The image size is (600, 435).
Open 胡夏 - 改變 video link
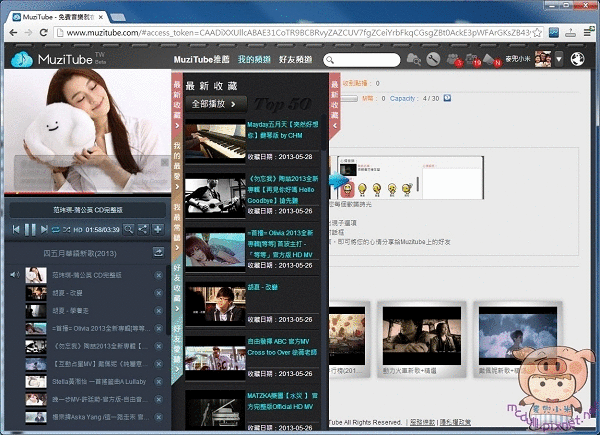click(262, 287)
